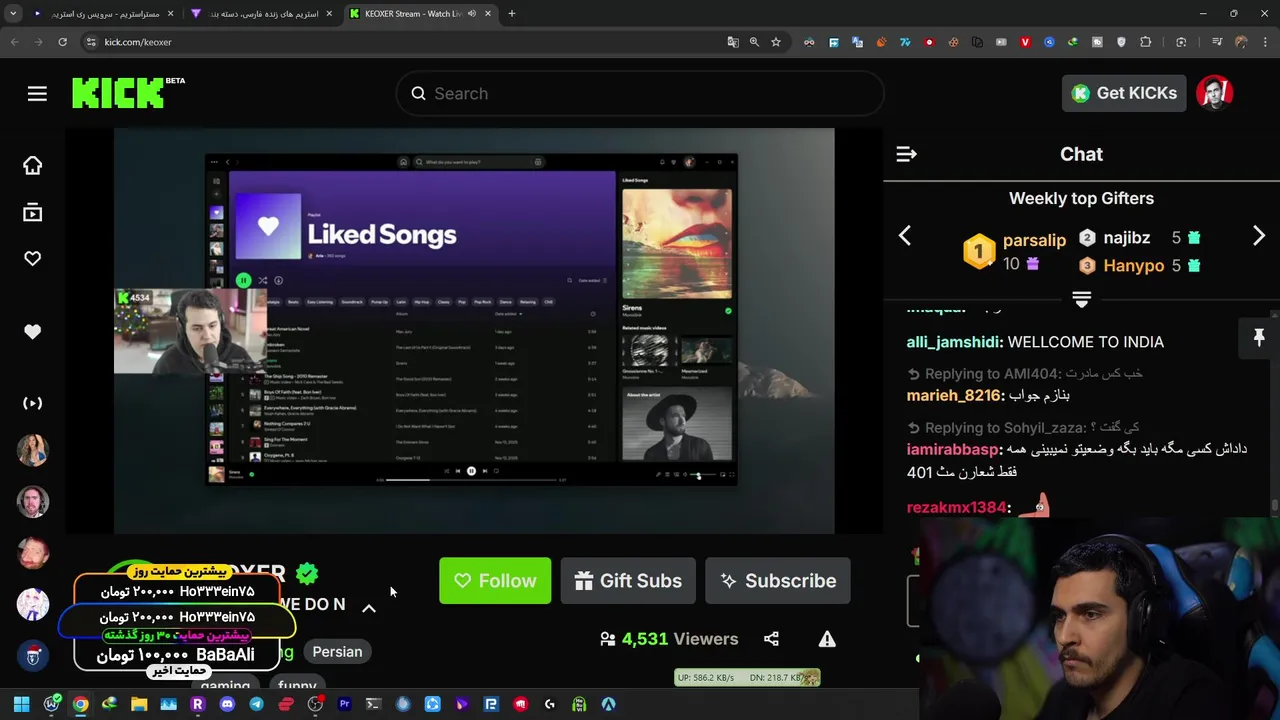Open the user profile avatar menu
This screenshot has height=720, width=1280.
pyautogui.click(x=1215, y=93)
